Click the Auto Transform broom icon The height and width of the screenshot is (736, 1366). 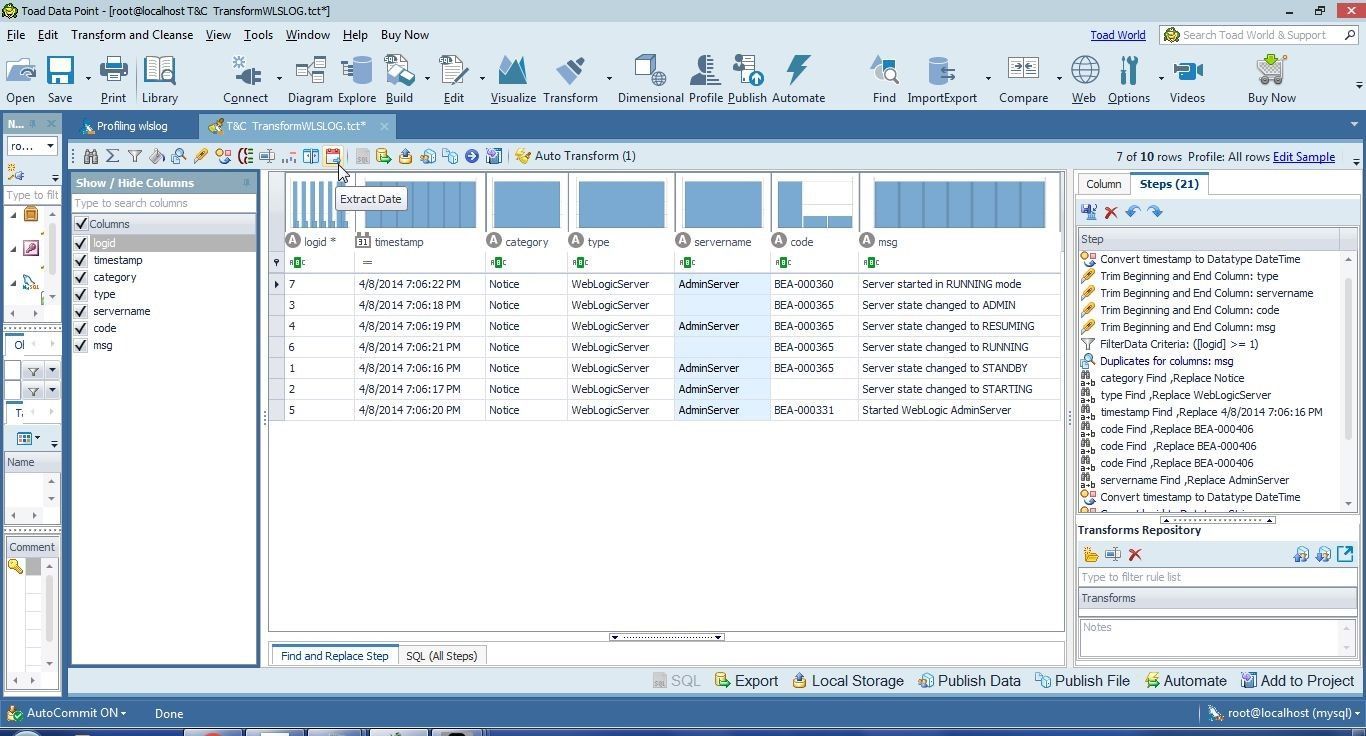click(x=522, y=156)
